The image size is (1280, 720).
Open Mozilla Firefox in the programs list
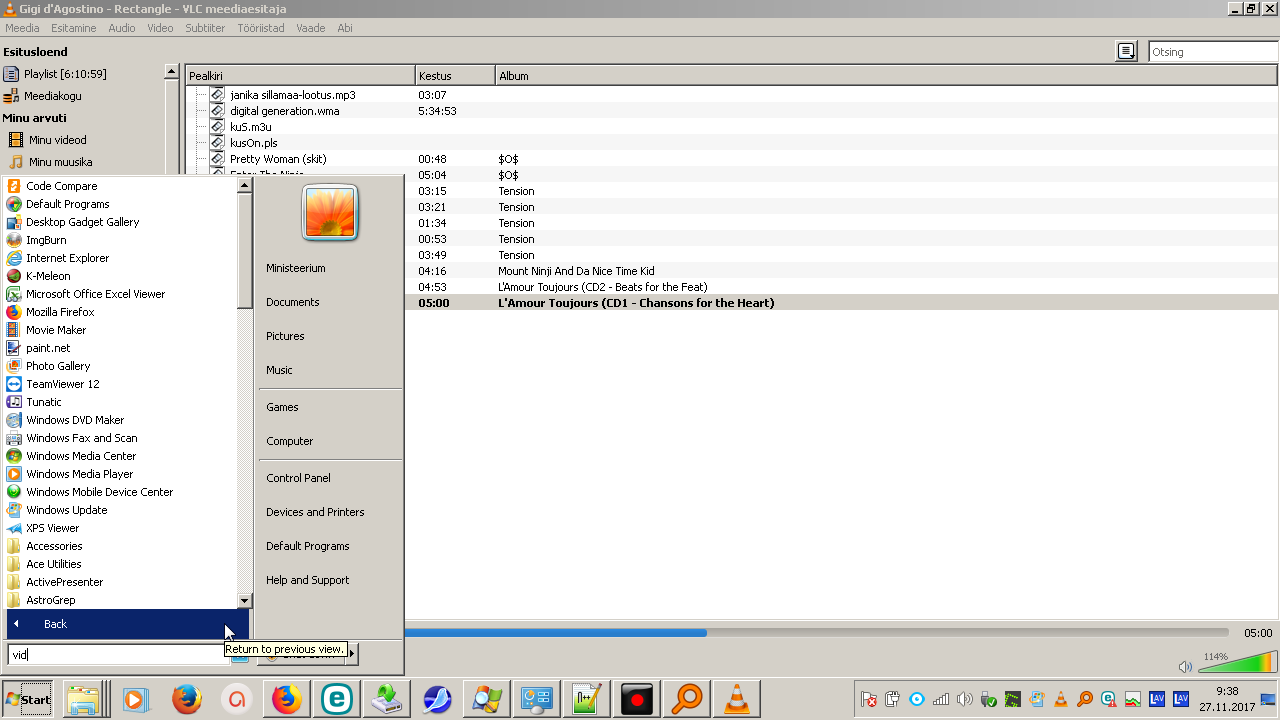tap(60, 312)
